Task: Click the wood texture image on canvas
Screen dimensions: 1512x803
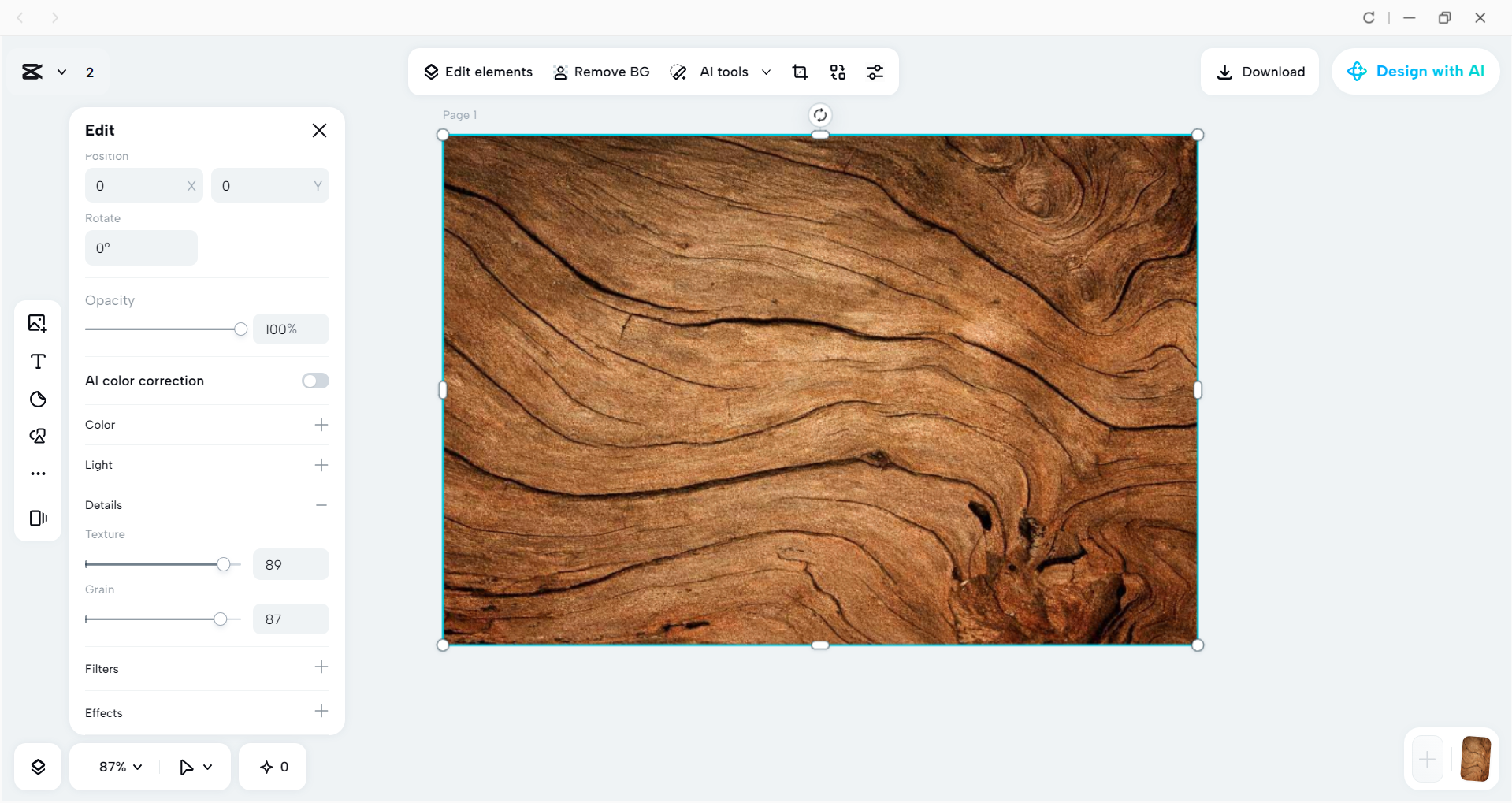Action: (x=820, y=390)
